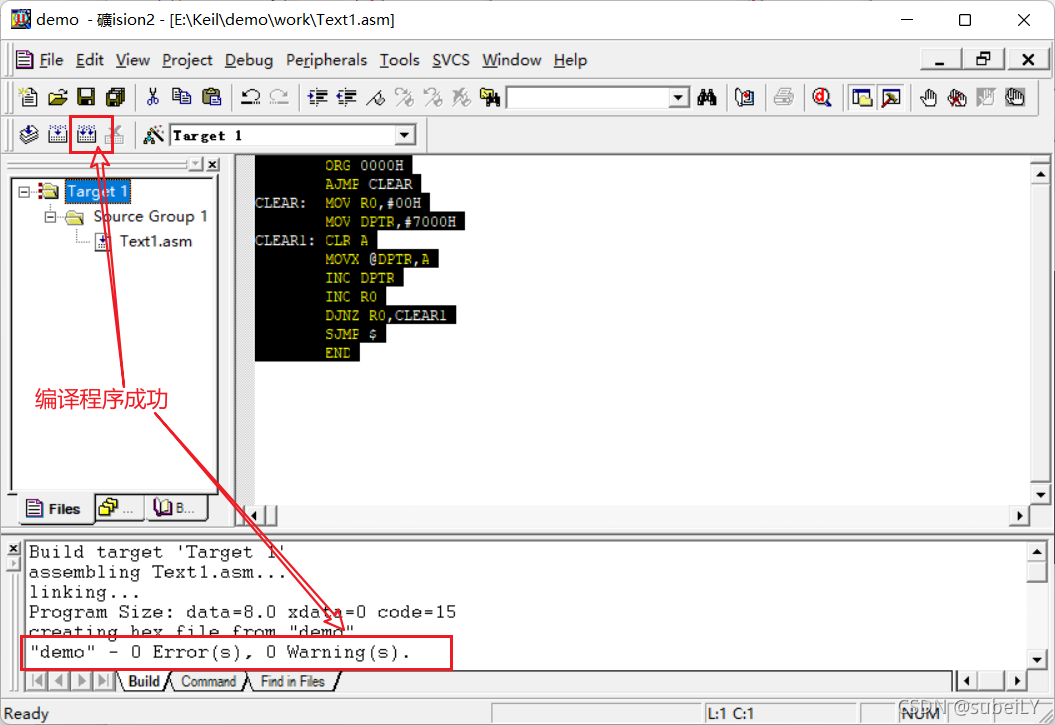
Task: Collapse the Target 1 tree node
Action: point(25,192)
